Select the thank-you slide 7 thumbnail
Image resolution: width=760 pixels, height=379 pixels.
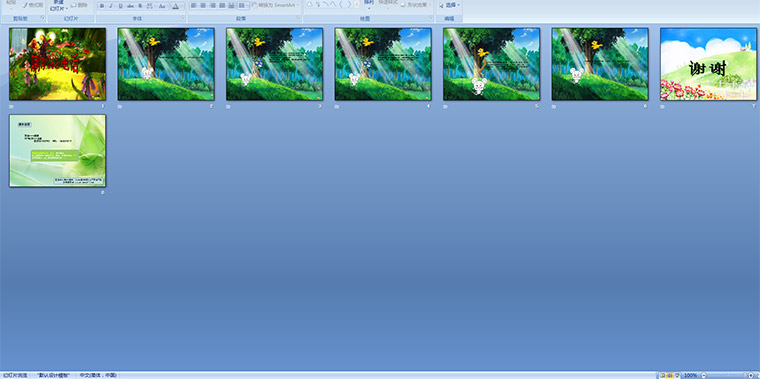coord(708,64)
